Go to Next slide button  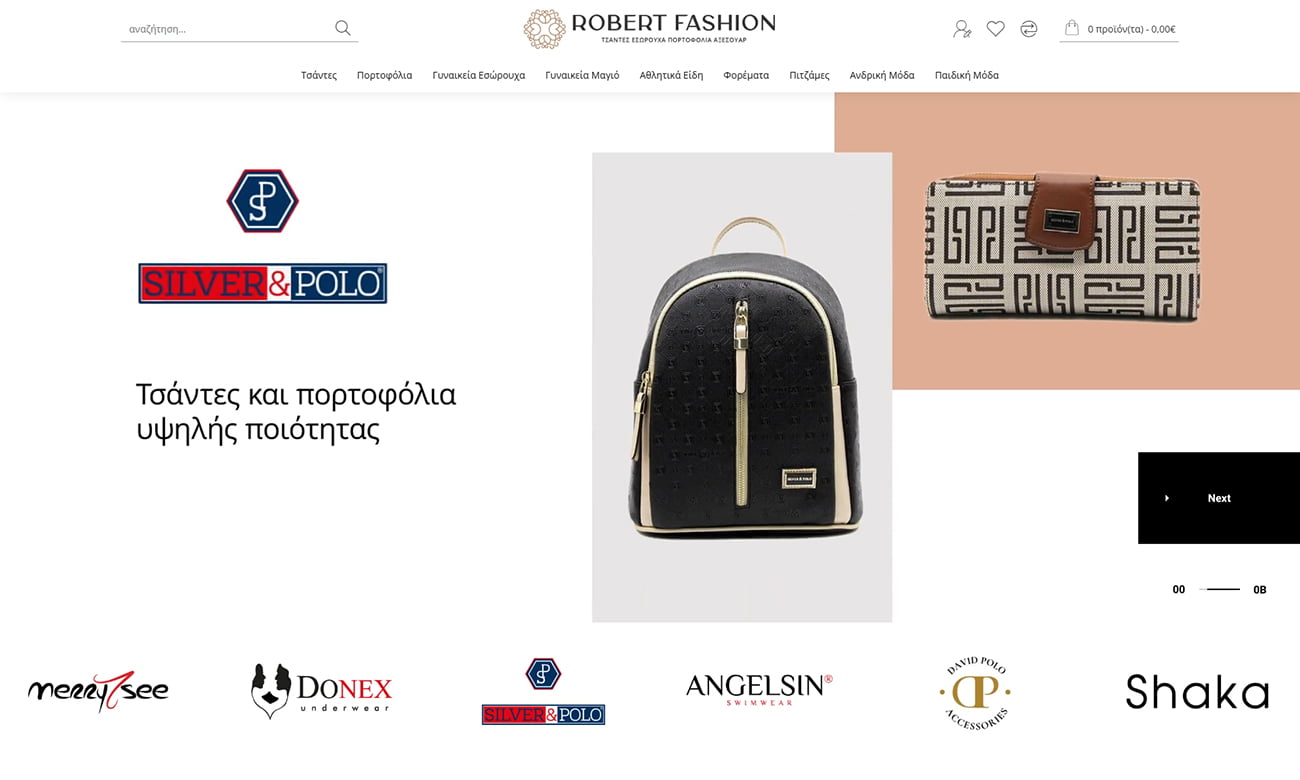click(1219, 498)
